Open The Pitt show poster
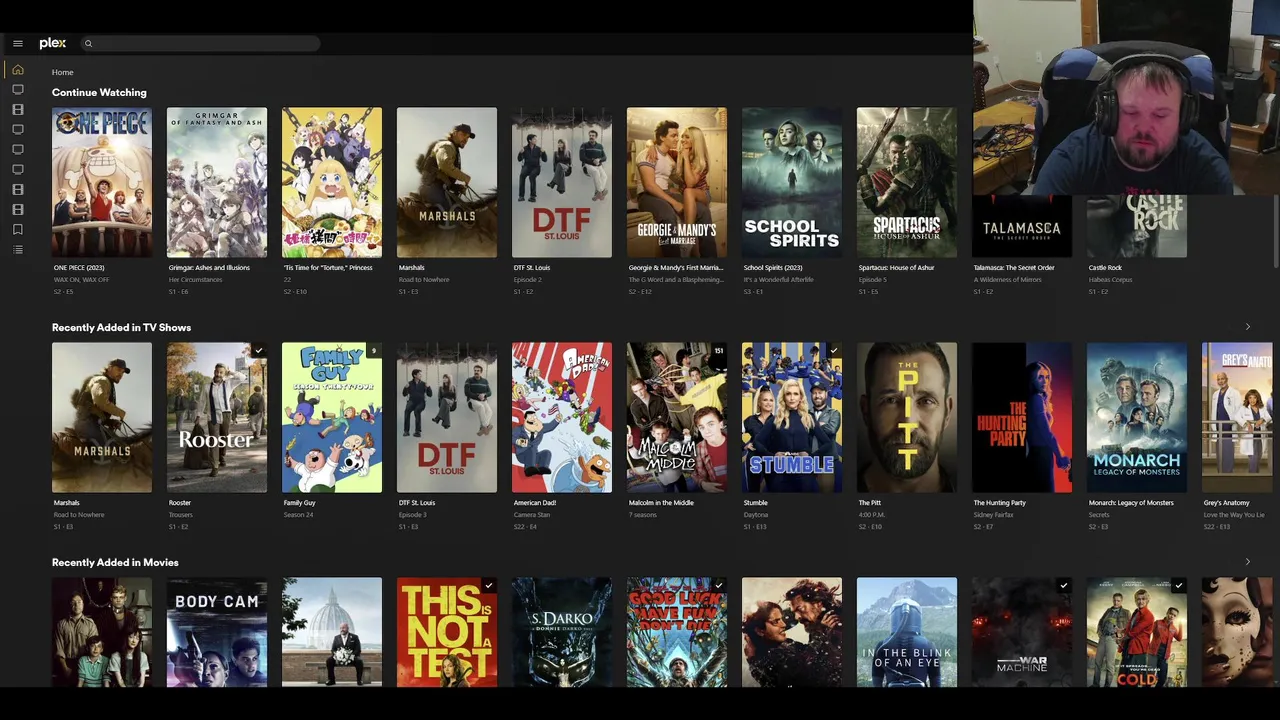Screen dimensions: 1280x720 907,417
